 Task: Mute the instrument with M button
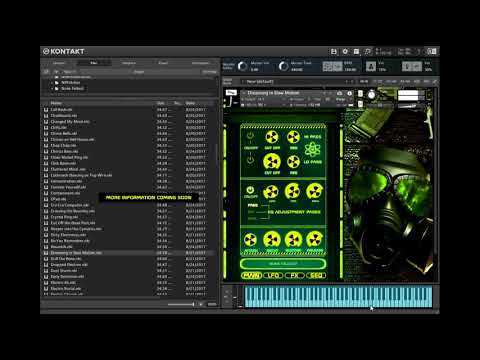pos(360,104)
